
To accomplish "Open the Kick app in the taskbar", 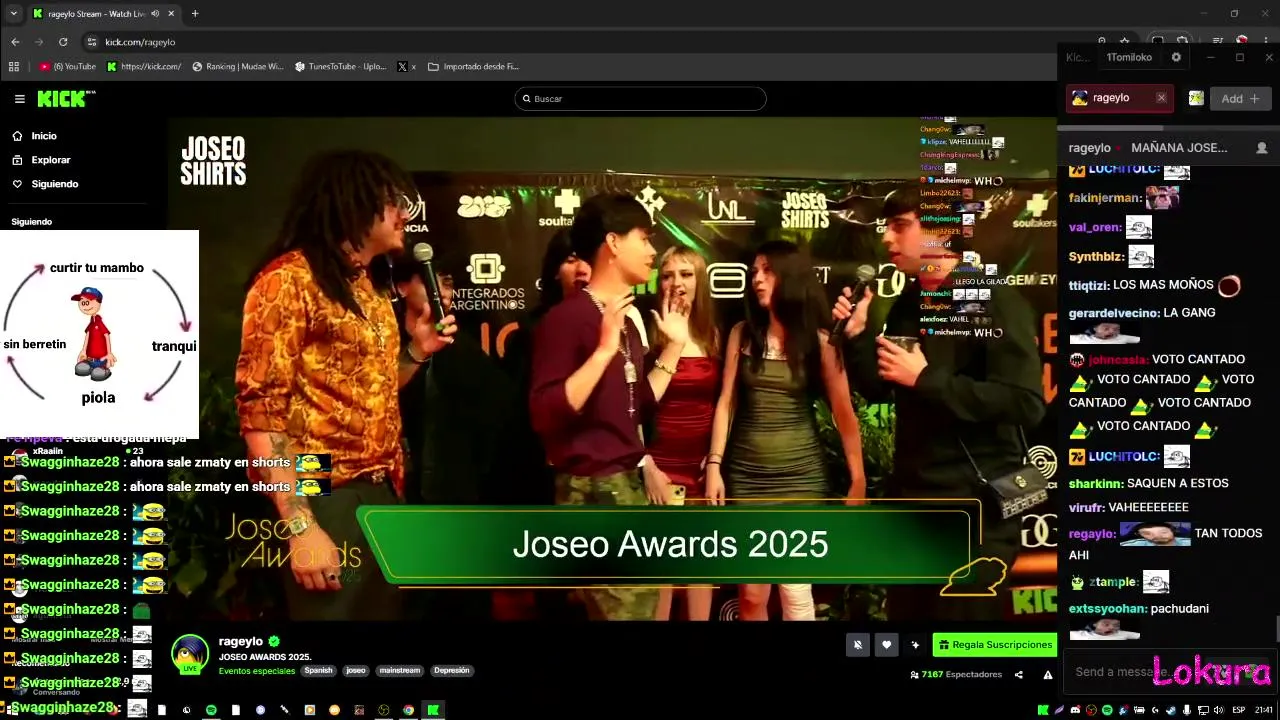I will [433, 710].
